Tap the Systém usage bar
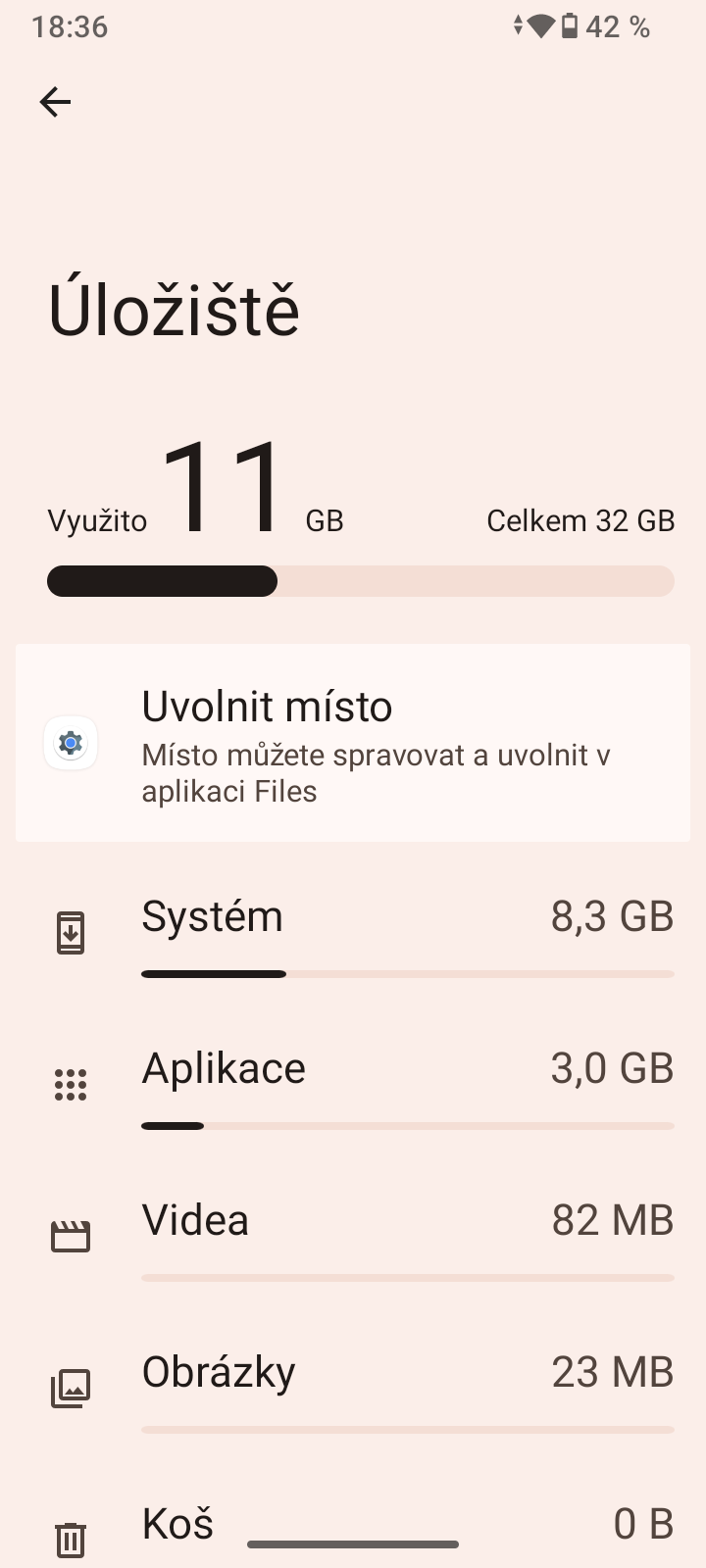 pos(407,974)
